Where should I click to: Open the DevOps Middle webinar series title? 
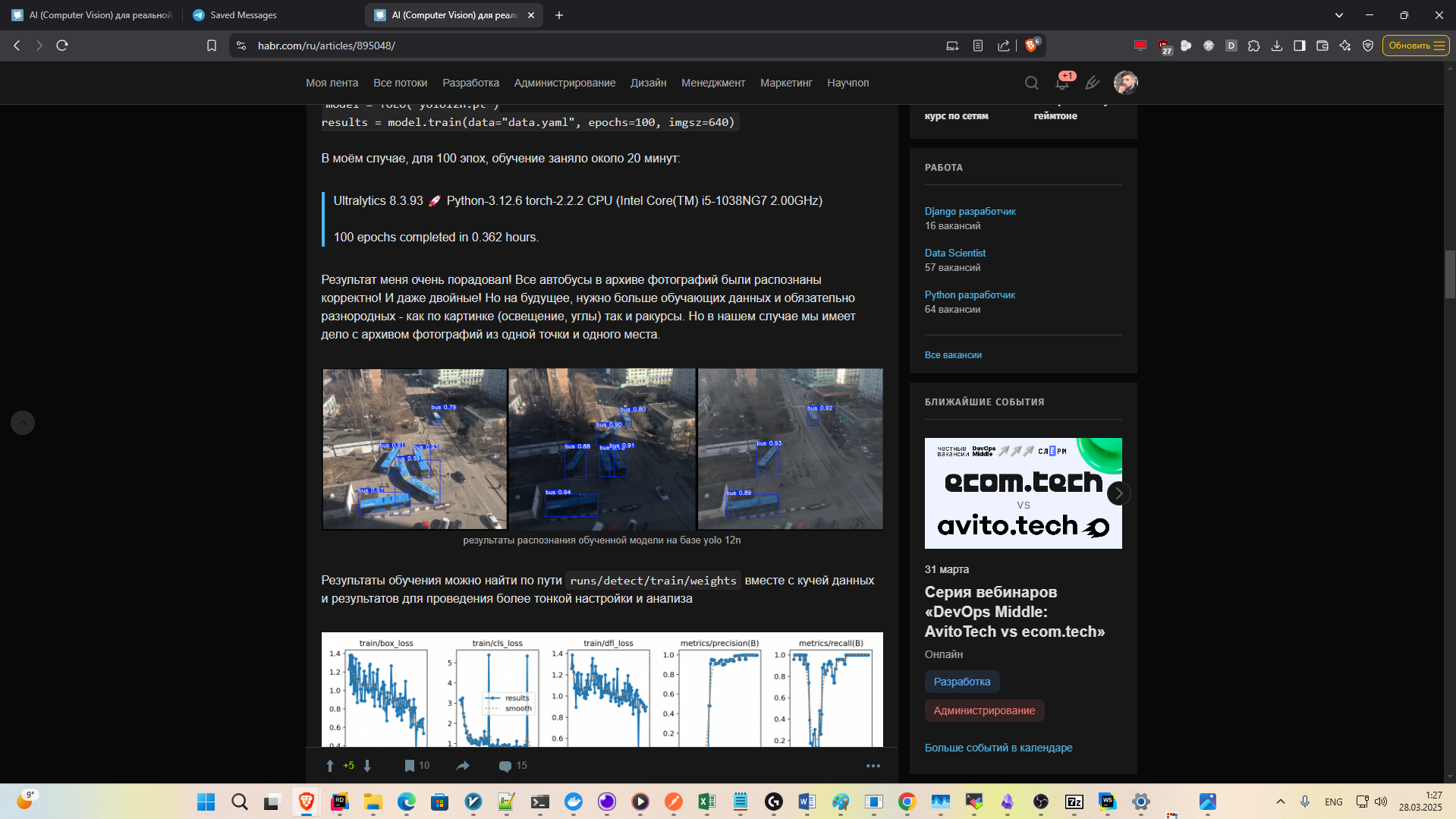(x=1014, y=612)
